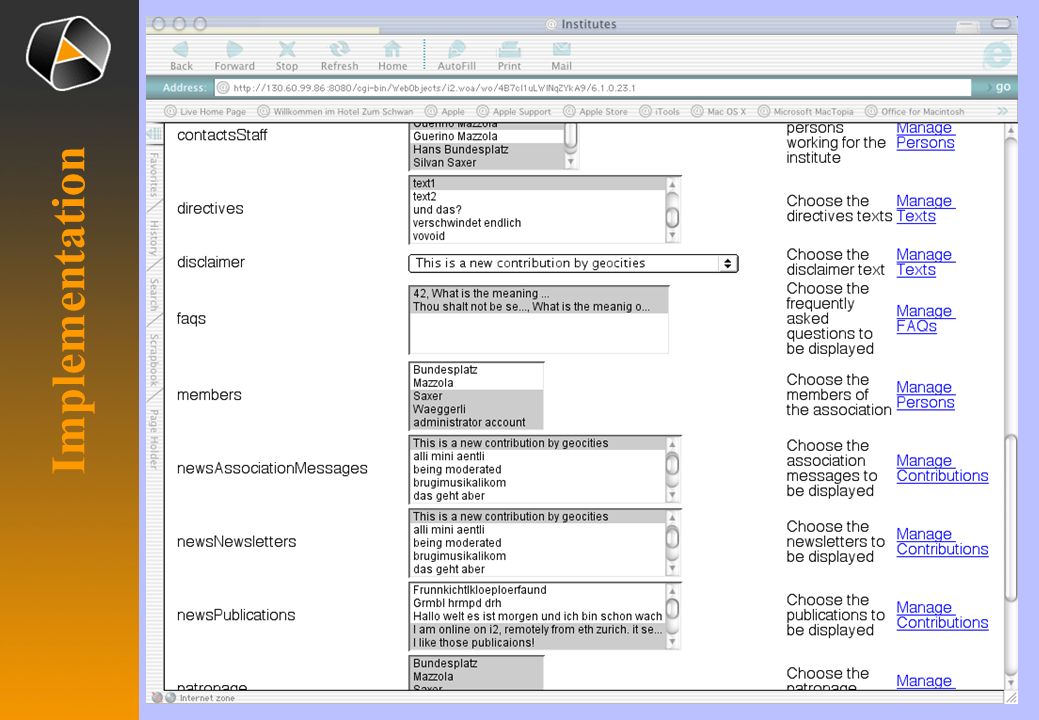Viewport: 1039px width, 720px height.
Task: Click the page scrollbar's up arrow
Action: click(x=1011, y=130)
